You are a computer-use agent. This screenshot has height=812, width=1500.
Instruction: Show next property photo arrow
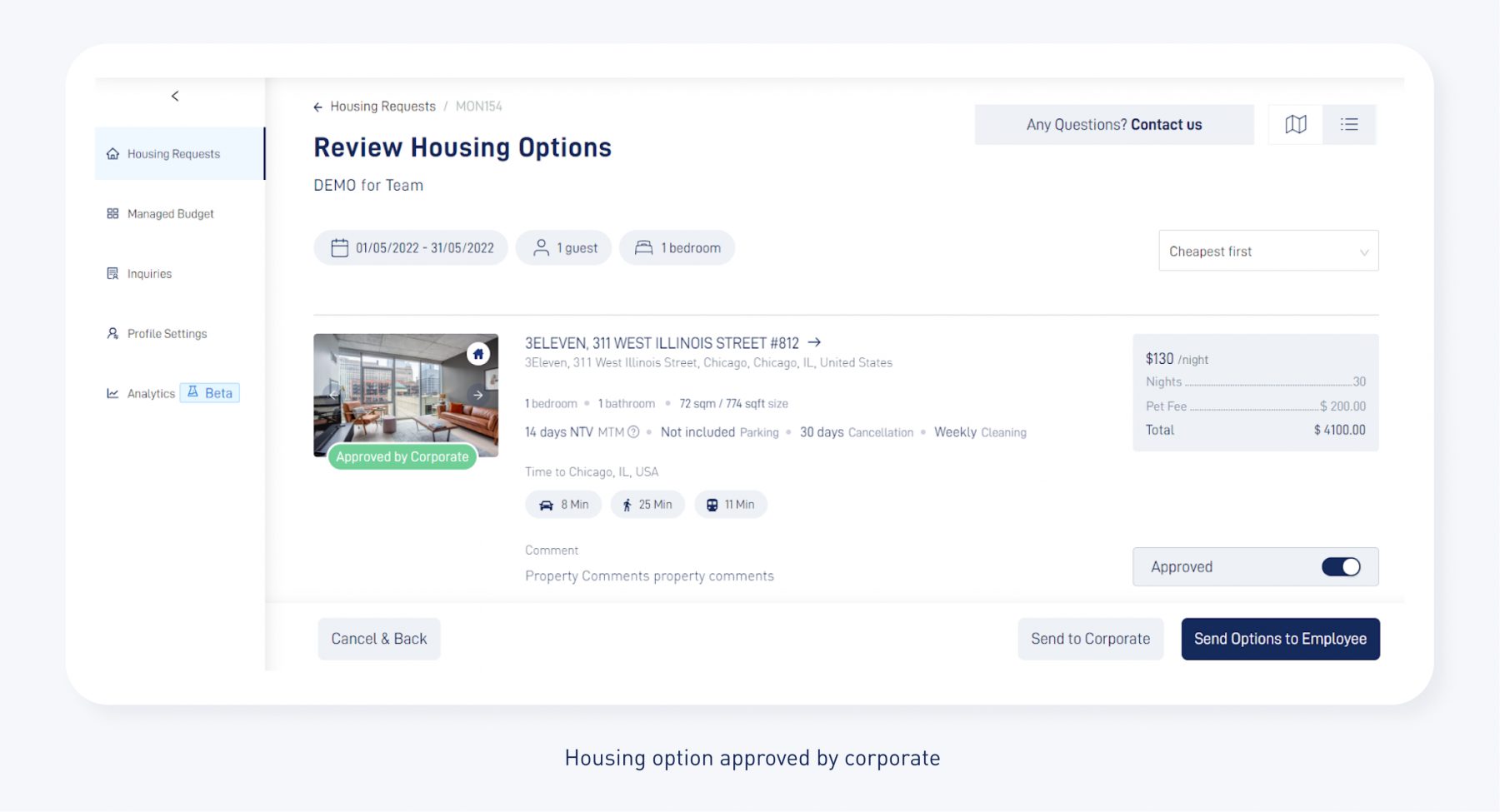coord(478,395)
